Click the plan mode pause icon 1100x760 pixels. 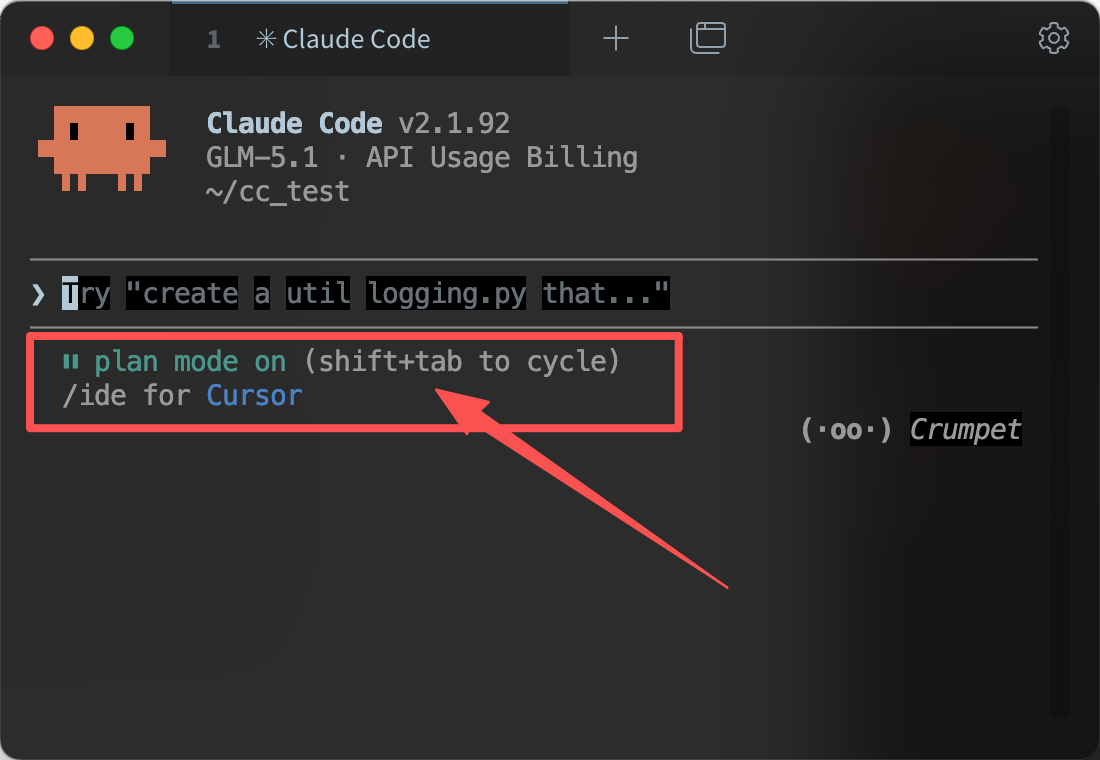pos(71,361)
